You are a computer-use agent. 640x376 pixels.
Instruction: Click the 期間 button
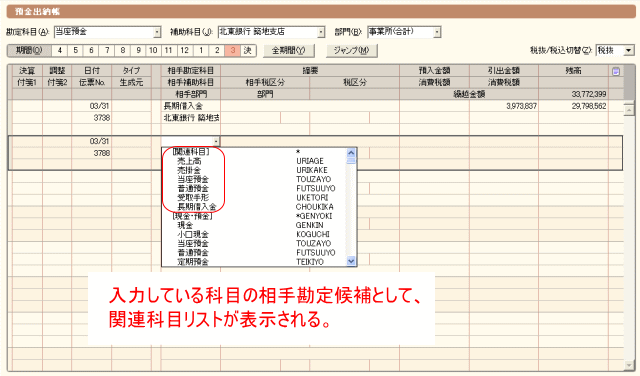29,50
